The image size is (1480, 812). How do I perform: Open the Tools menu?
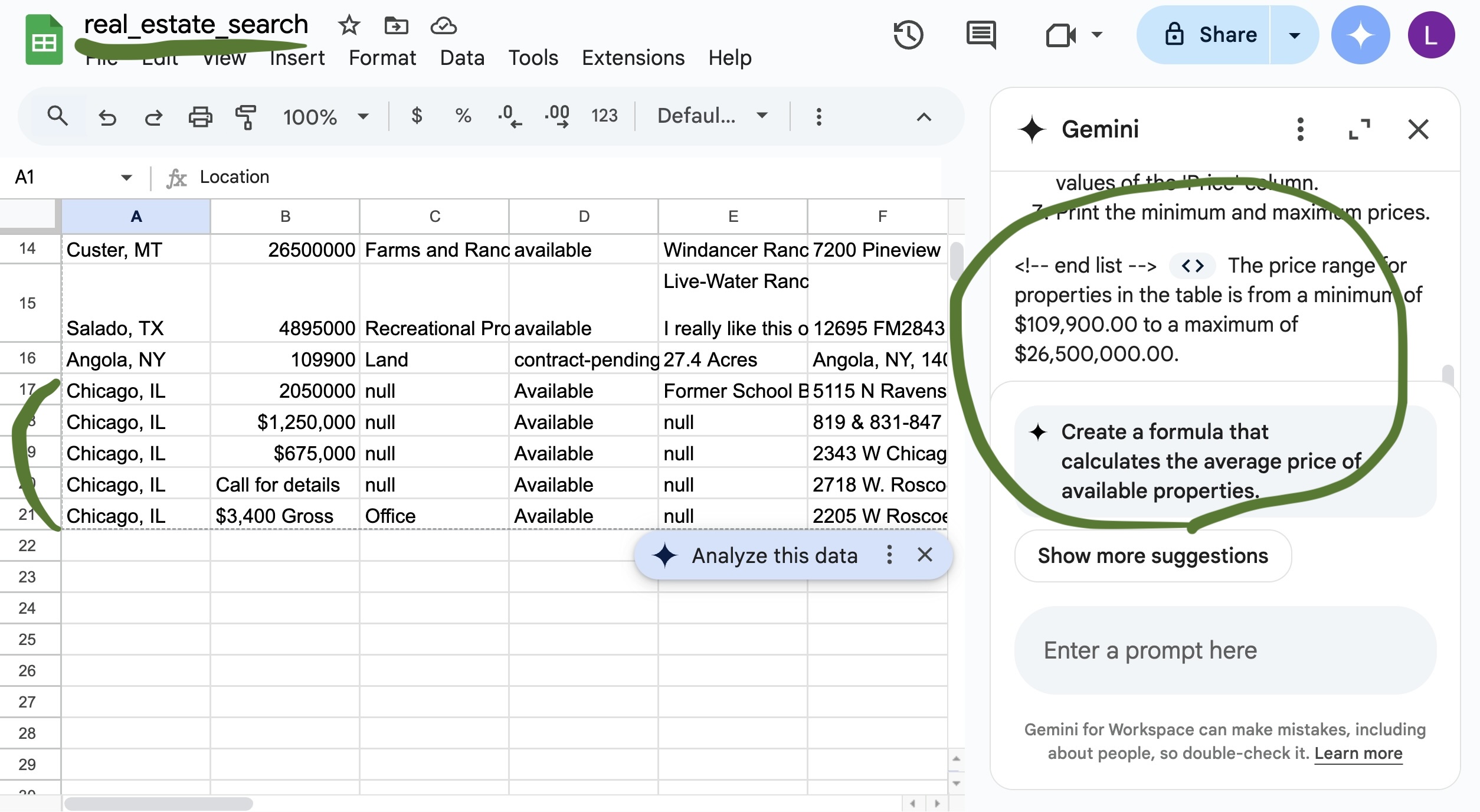pos(533,58)
